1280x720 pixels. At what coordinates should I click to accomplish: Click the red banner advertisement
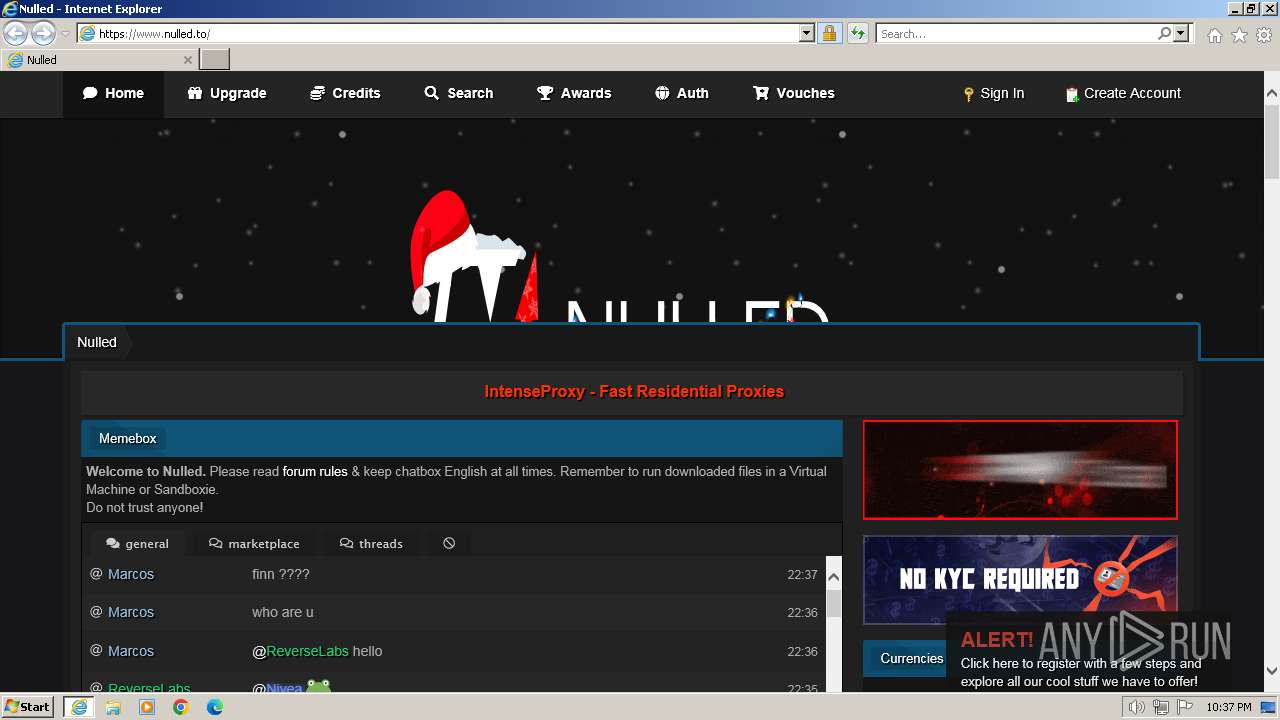click(x=1020, y=470)
